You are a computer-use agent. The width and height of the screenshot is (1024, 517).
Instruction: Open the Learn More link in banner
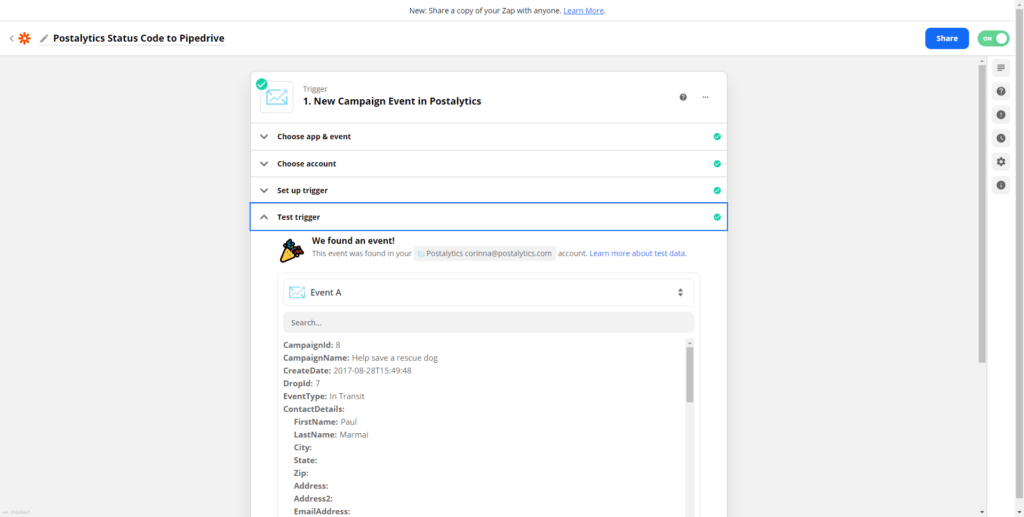(584, 10)
